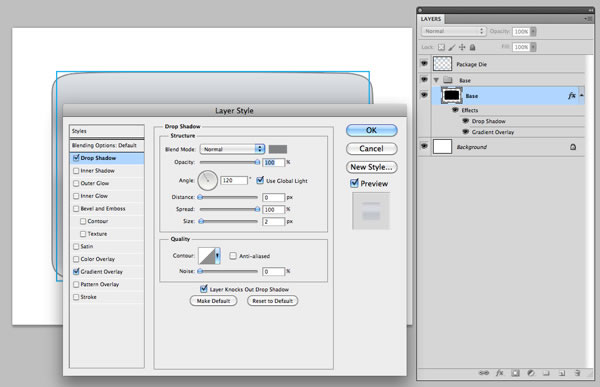Viewport: 600px width, 387px height.
Task: Create new fill or adjustment layer icon
Action: pyautogui.click(x=531, y=372)
